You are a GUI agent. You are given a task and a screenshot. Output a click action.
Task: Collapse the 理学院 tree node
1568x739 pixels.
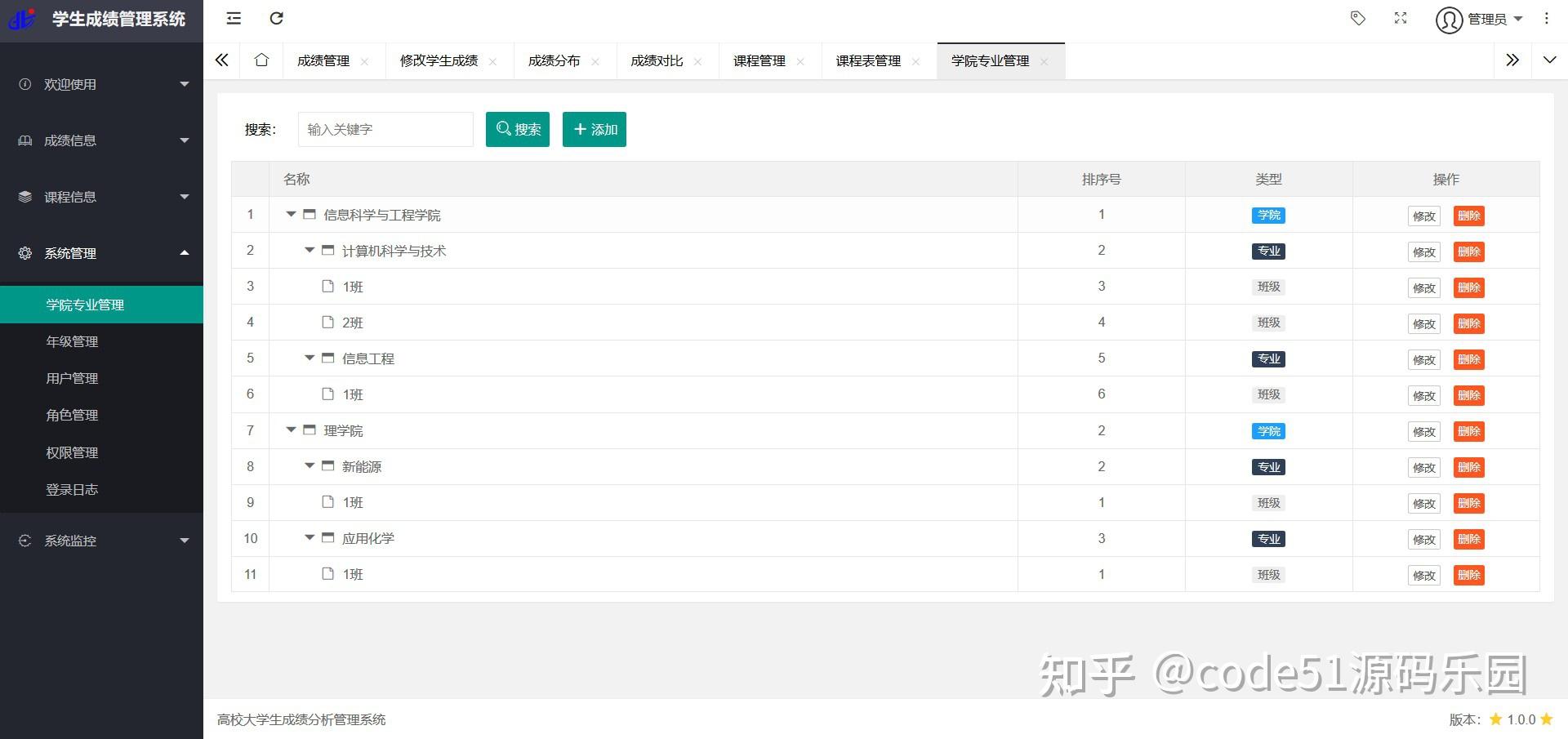tap(291, 430)
